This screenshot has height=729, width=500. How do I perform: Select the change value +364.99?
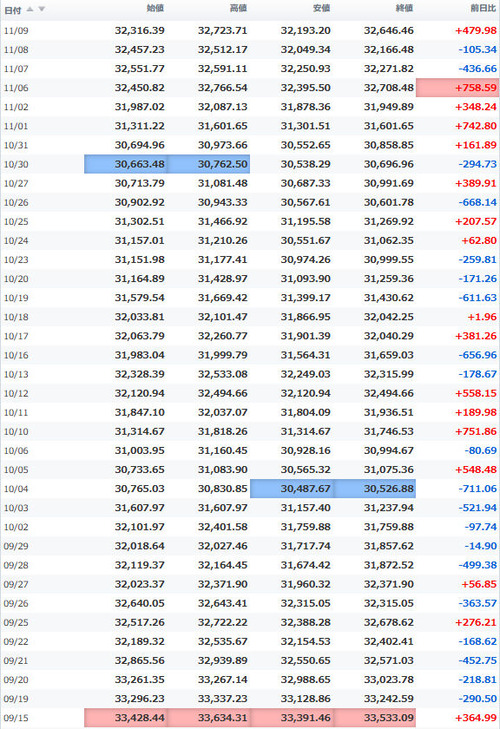tap(476, 718)
